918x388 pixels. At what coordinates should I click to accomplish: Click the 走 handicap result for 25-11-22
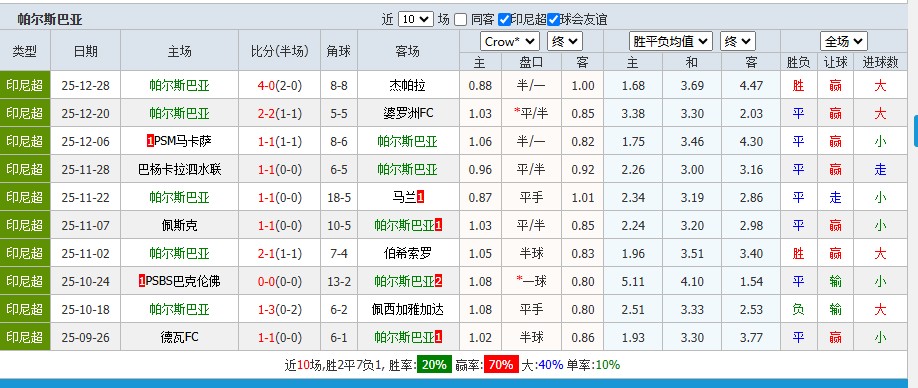coord(835,197)
